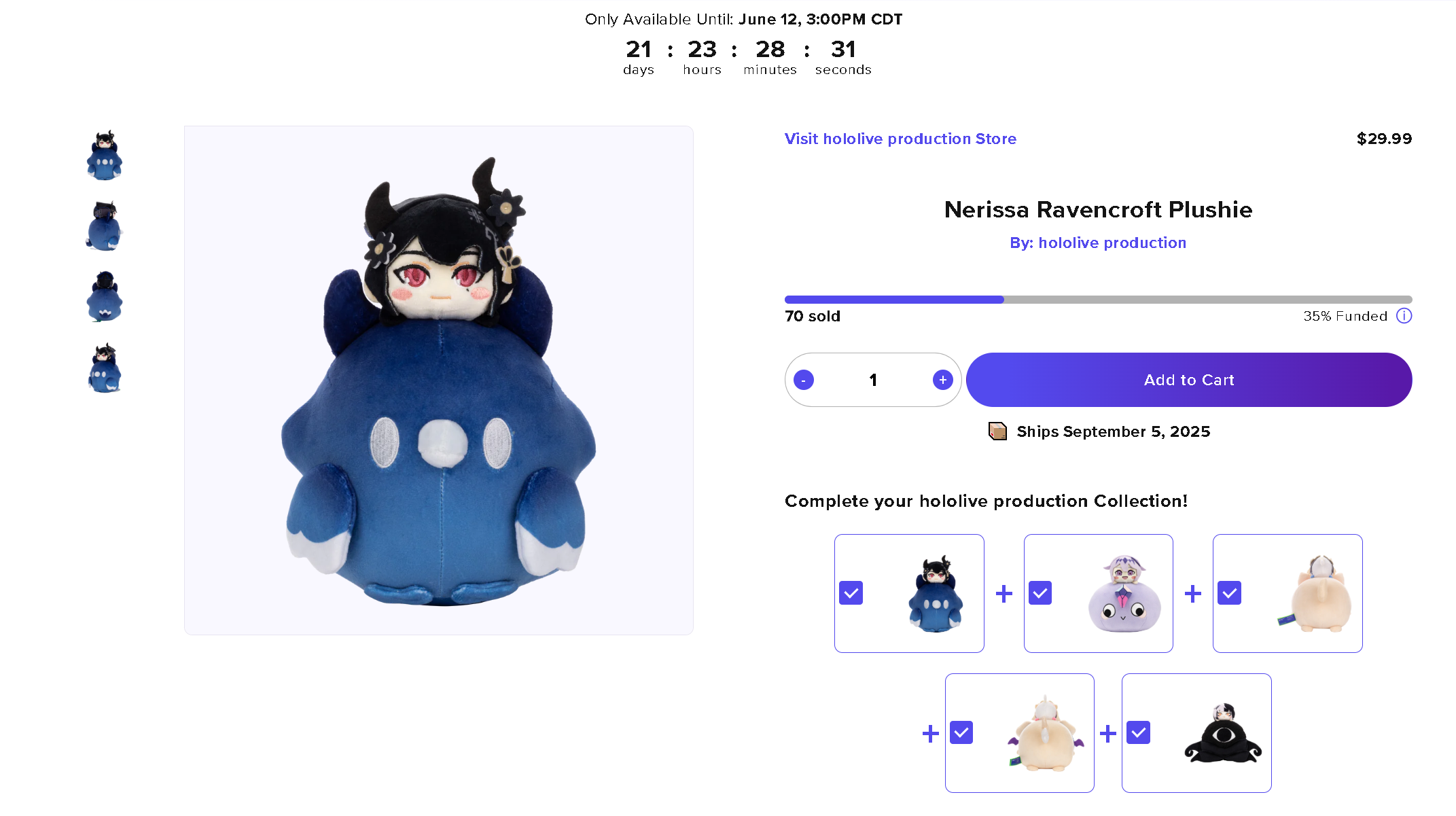Increase quantity with the plus button

942,380
